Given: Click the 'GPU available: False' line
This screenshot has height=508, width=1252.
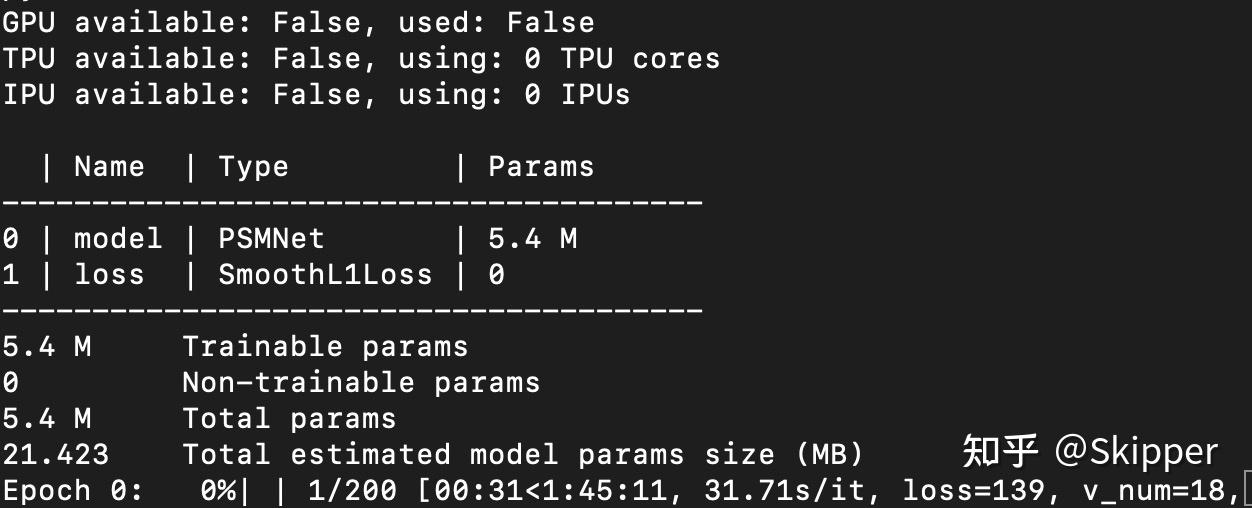Looking at the screenshot, I should tap(298, 21).
